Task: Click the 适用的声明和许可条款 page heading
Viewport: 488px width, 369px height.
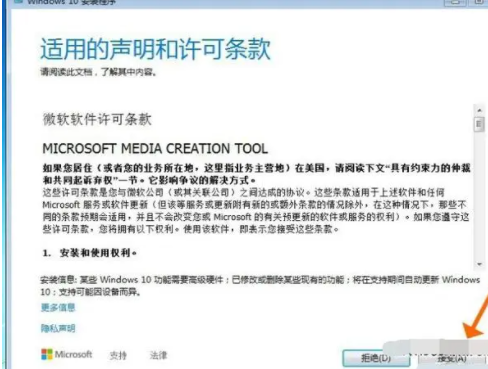Action: (155, 49)
